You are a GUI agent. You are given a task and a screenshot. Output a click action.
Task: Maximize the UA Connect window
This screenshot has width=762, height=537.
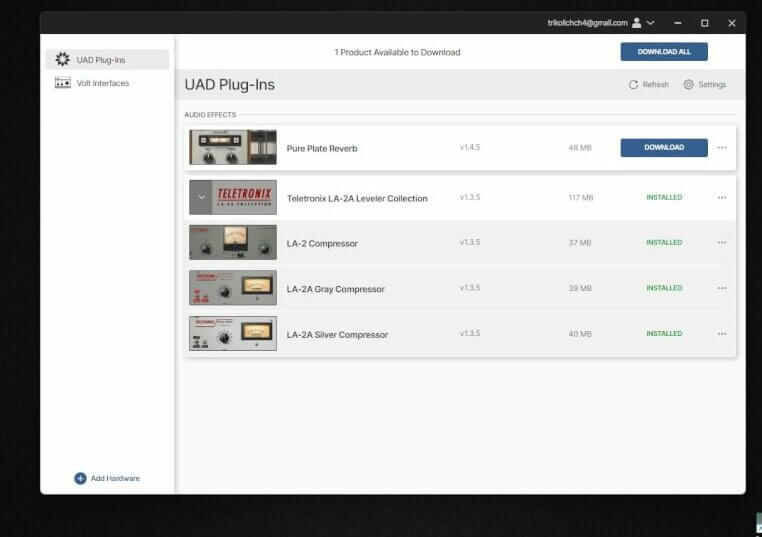click(x=705, y=23)
